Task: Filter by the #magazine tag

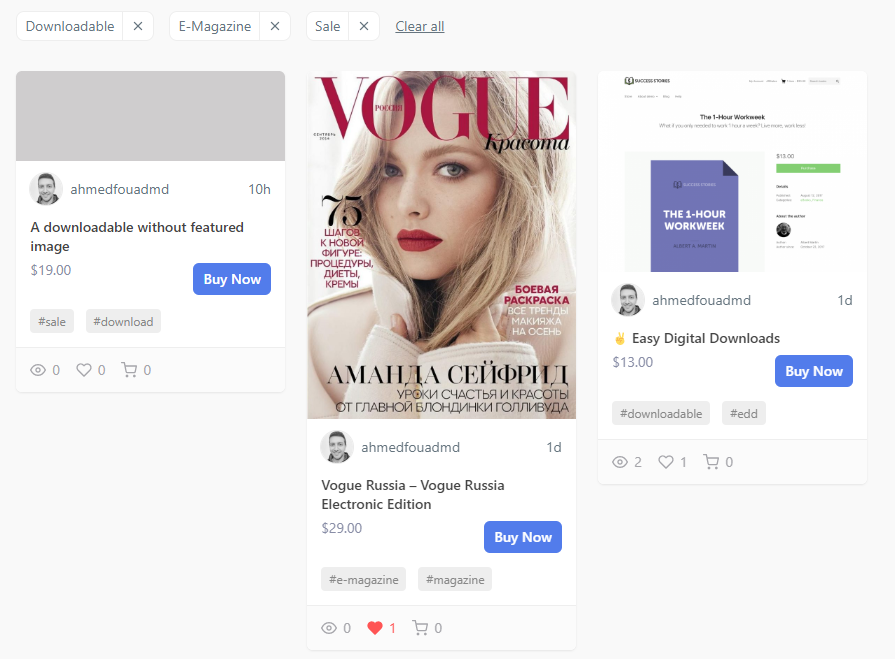Action: pyautogui.click(x=455, y=579)
